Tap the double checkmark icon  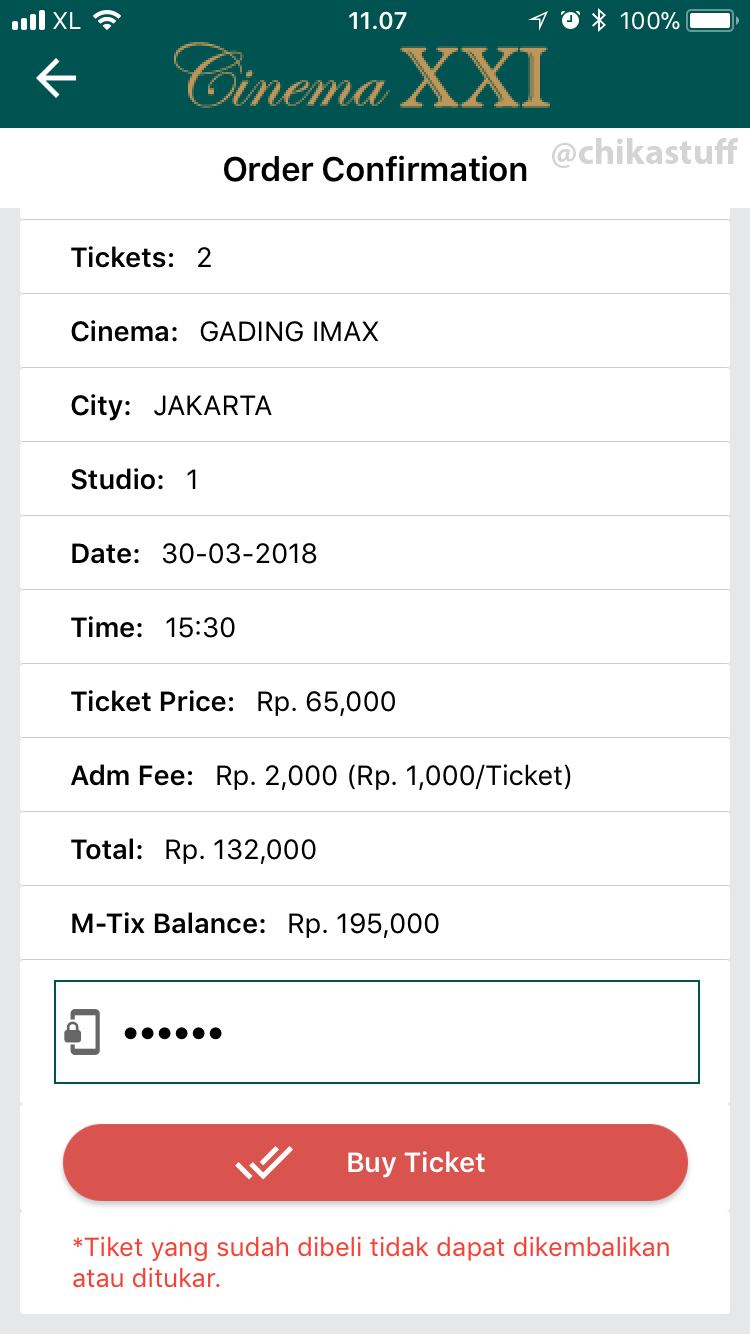pos(264,1162)
